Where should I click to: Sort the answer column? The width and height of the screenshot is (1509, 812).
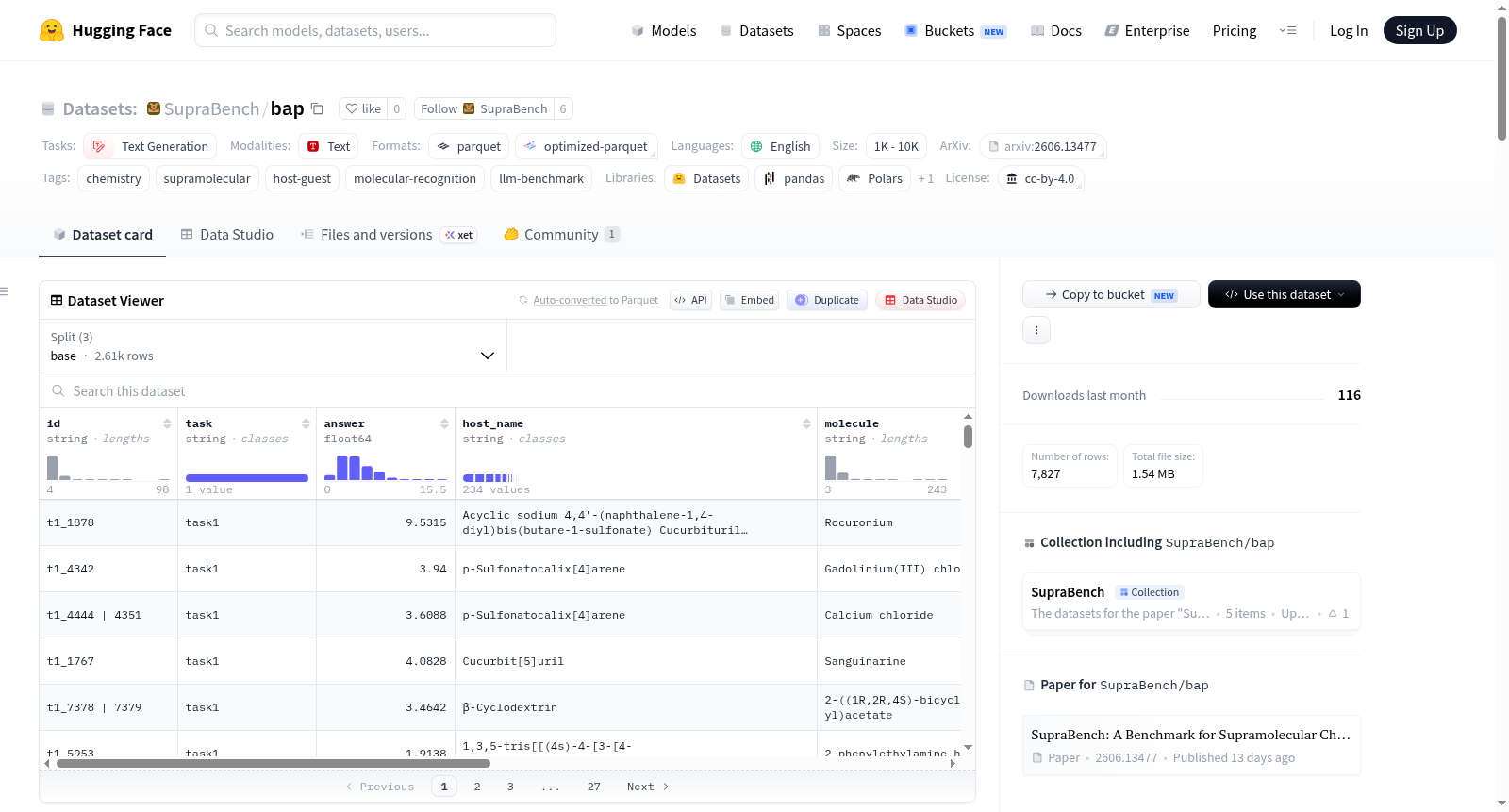444,423
